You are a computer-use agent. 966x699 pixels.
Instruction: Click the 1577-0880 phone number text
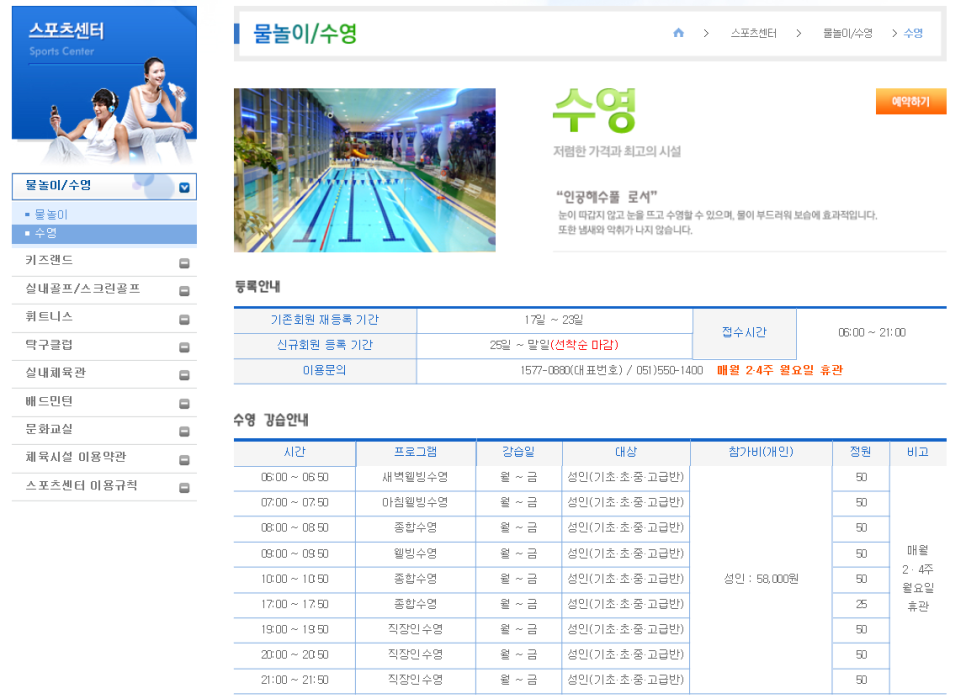(545, 370)
